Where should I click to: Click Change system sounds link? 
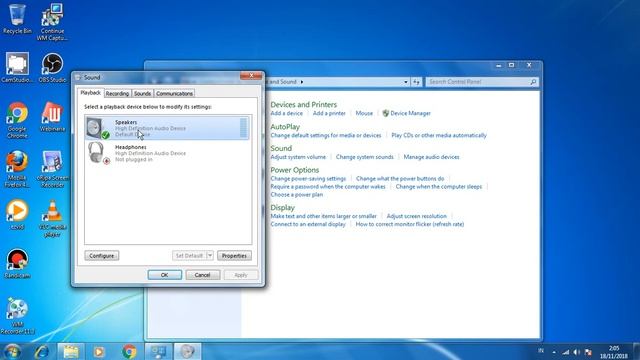pos(364,157)
